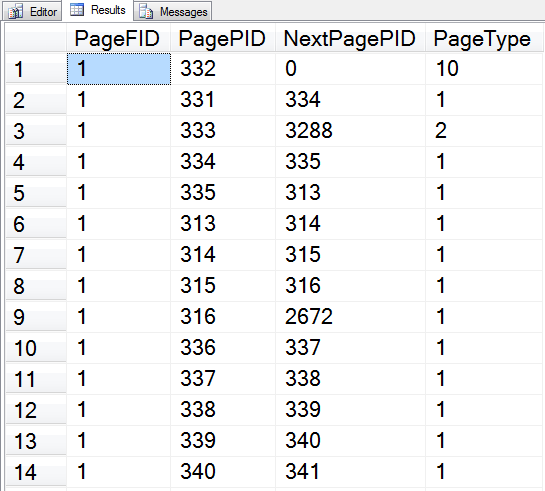
Task: Click the PagePID column header
Action: click(223, 38)
